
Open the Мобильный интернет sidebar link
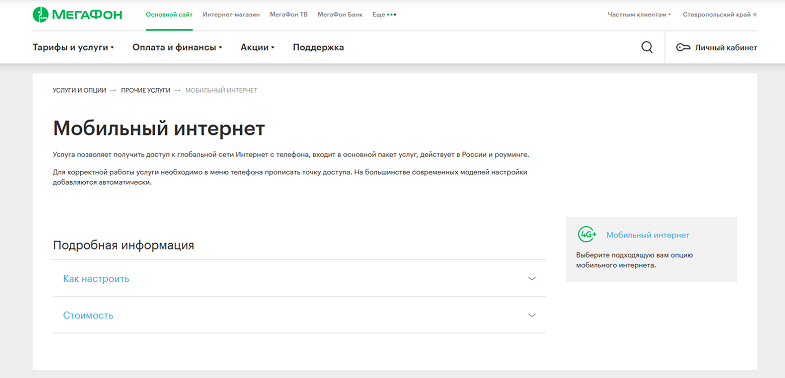click(648, 235)
